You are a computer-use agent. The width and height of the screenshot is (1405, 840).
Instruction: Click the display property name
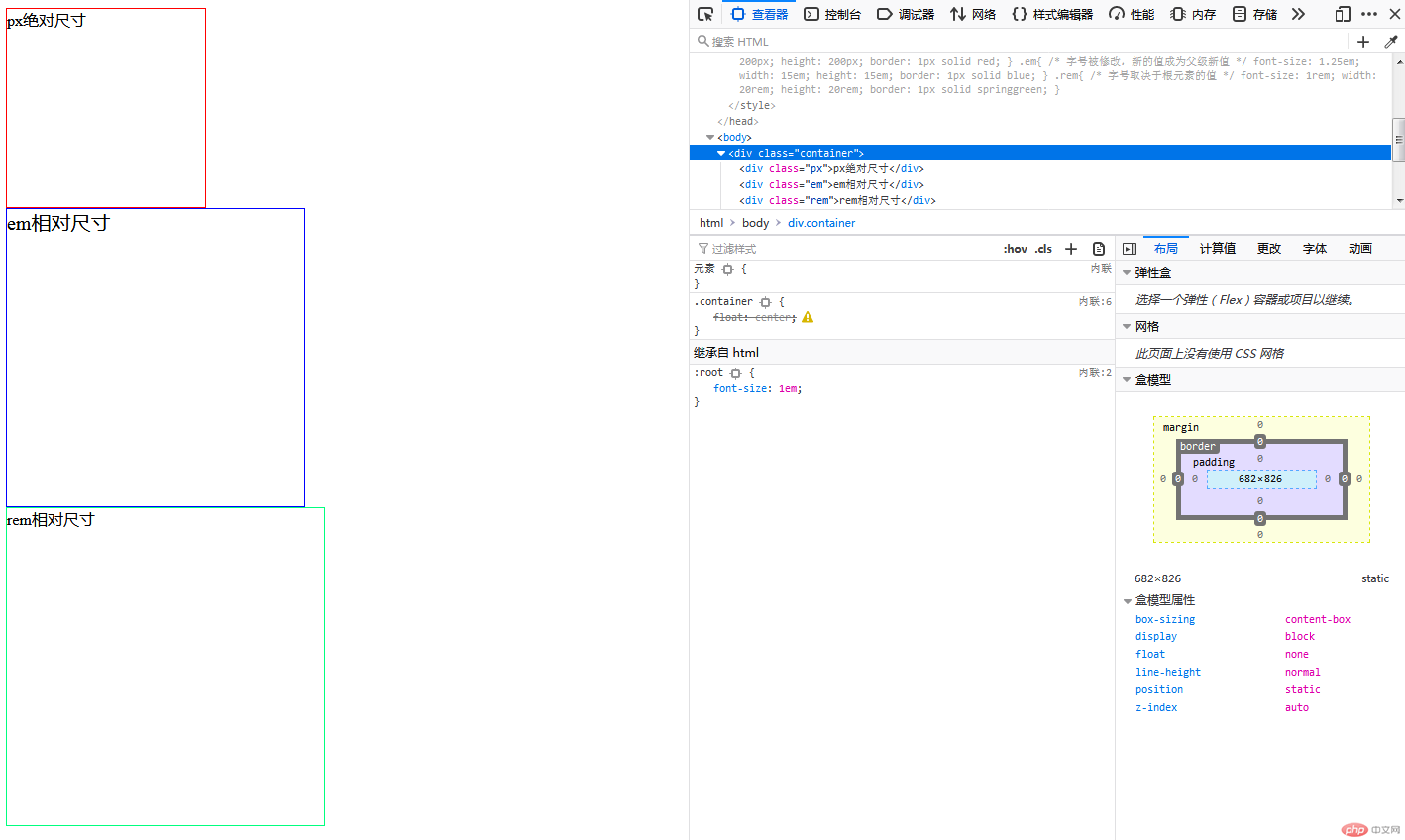[1156, 637]
